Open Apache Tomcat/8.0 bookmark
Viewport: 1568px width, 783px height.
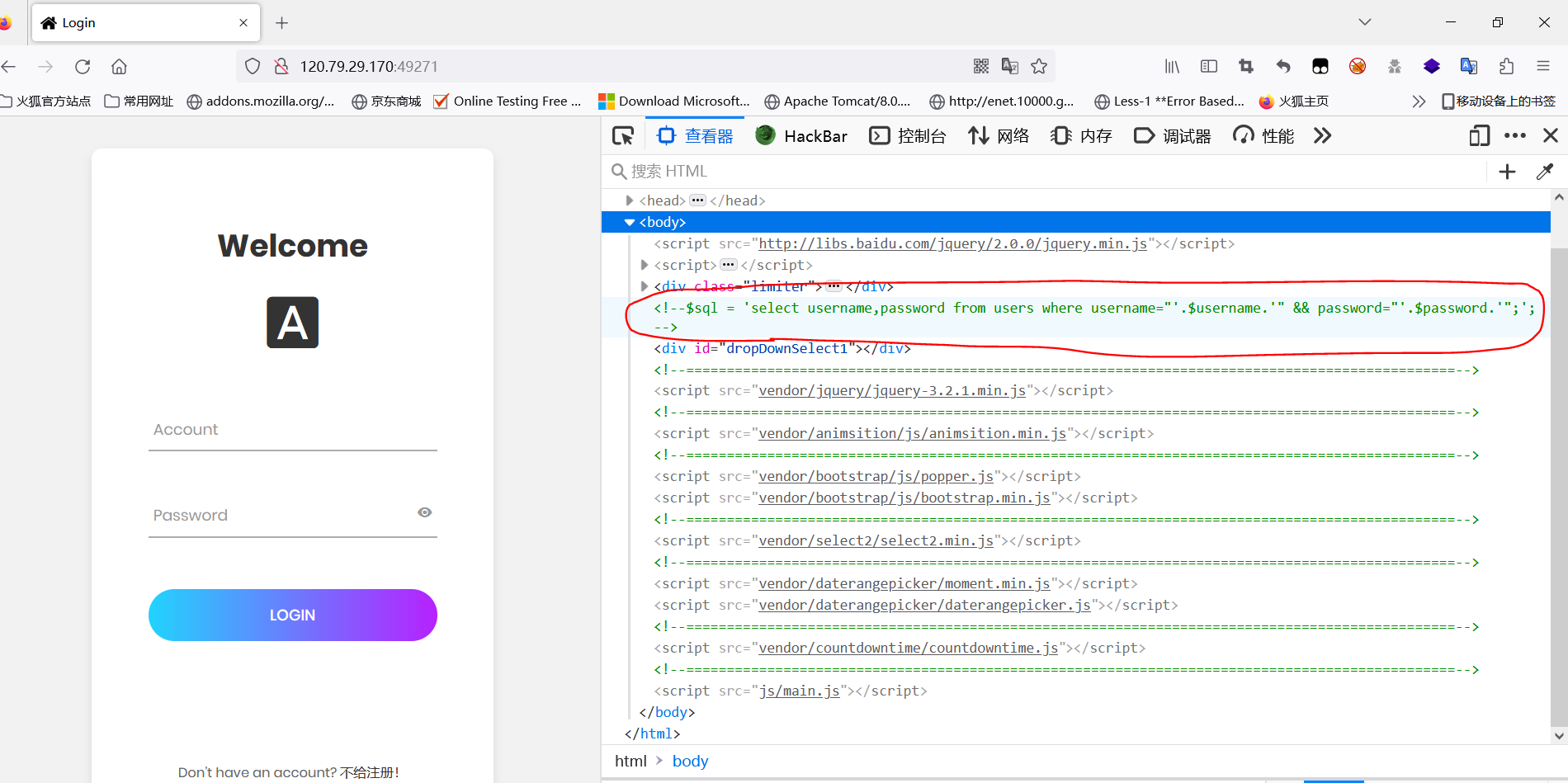838,101
